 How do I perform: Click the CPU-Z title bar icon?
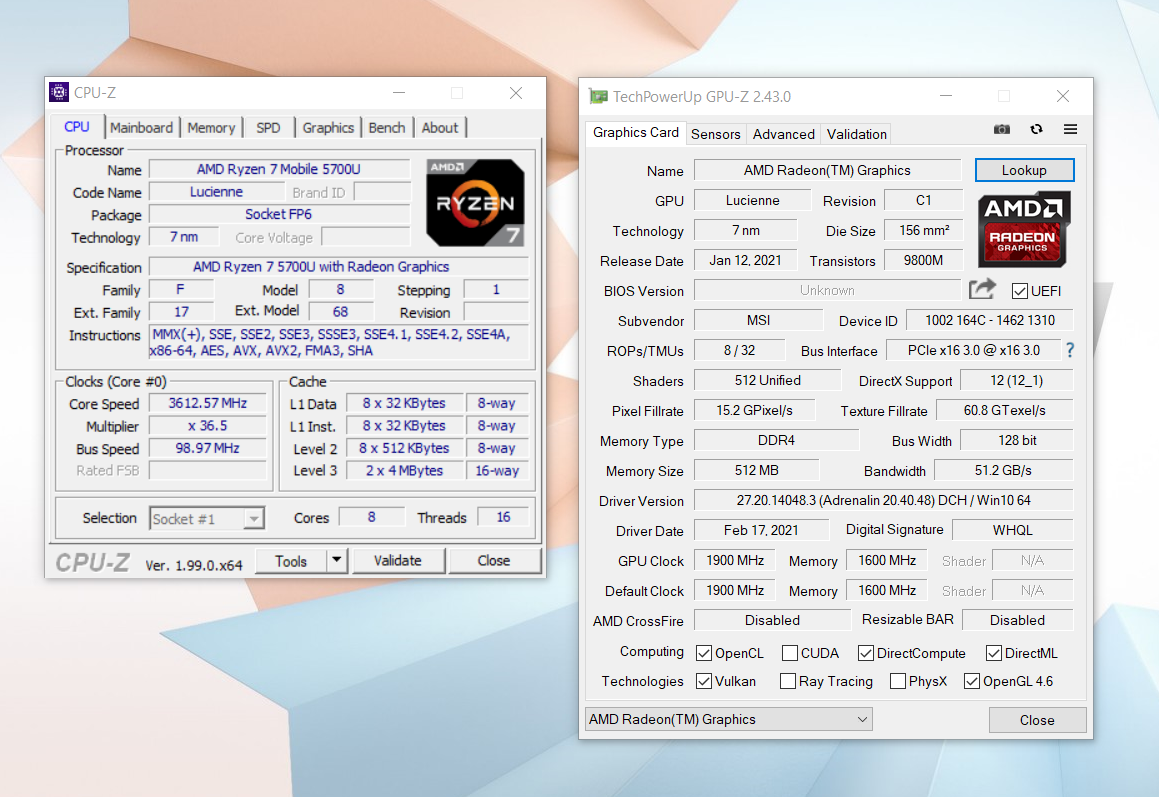pyautogui.click(x=58, y=92)
